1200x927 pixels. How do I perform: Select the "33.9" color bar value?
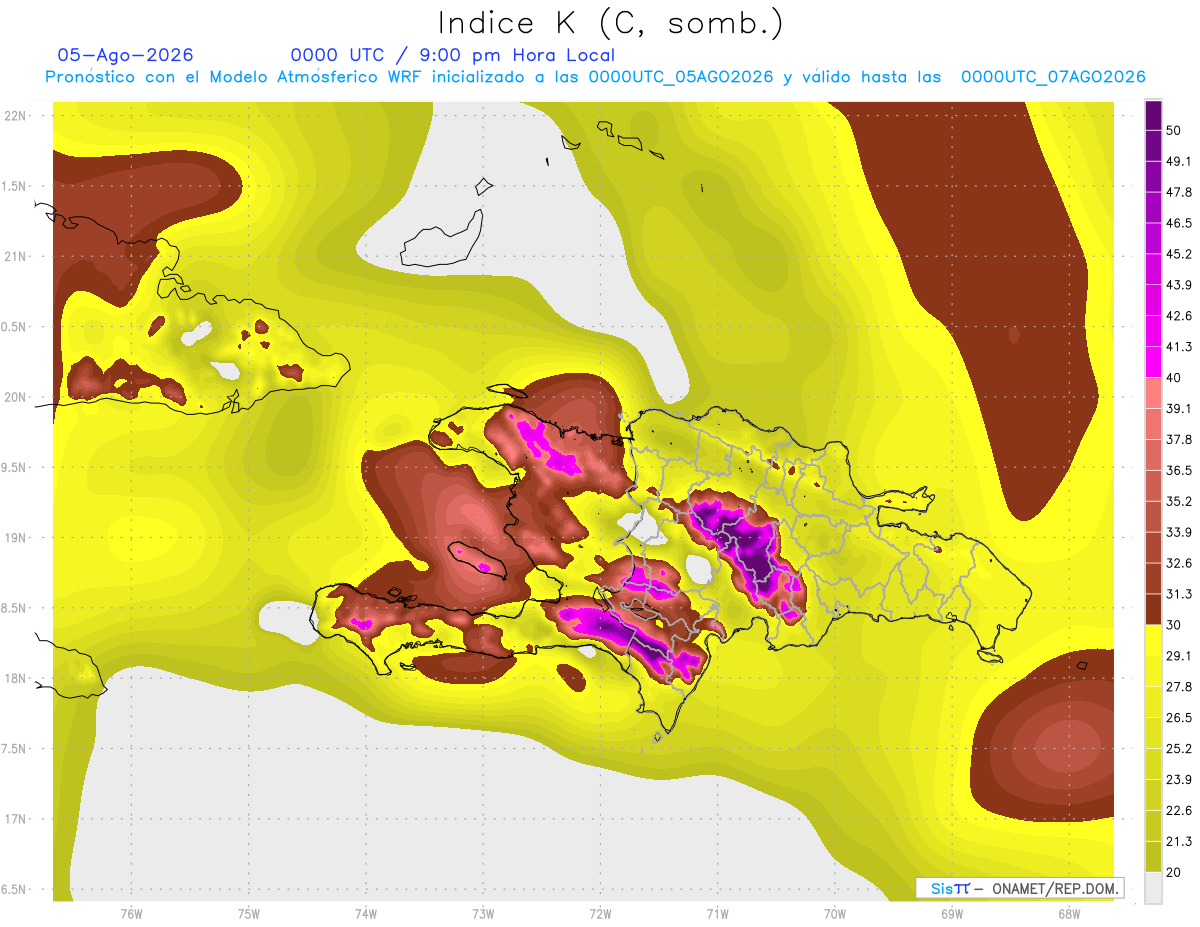coord(1179,532)
